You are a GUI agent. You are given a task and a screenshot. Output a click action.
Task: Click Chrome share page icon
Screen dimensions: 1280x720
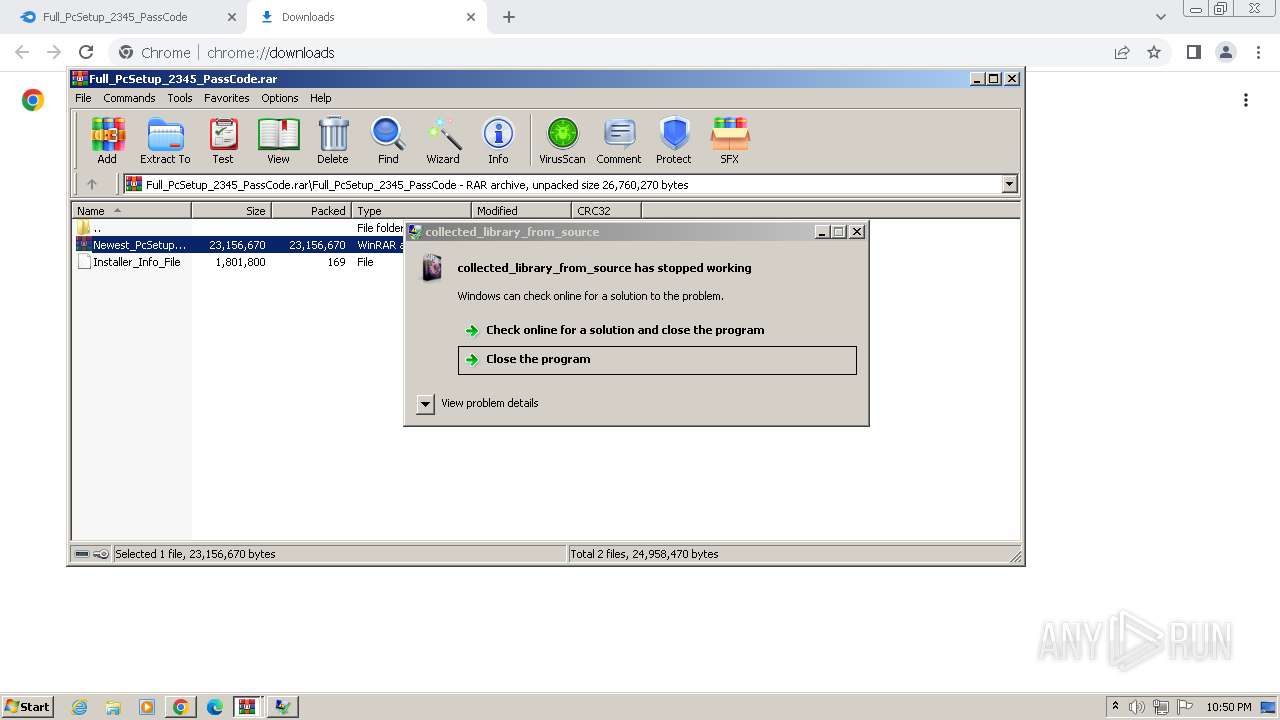point(1122,52)
